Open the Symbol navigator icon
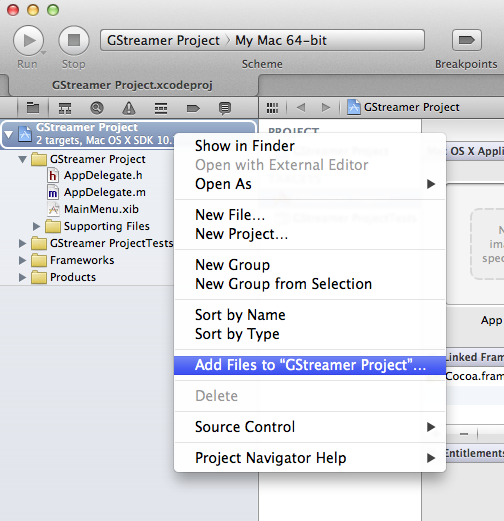This screenshot has height=521, width=504. [x=65, y=108]
